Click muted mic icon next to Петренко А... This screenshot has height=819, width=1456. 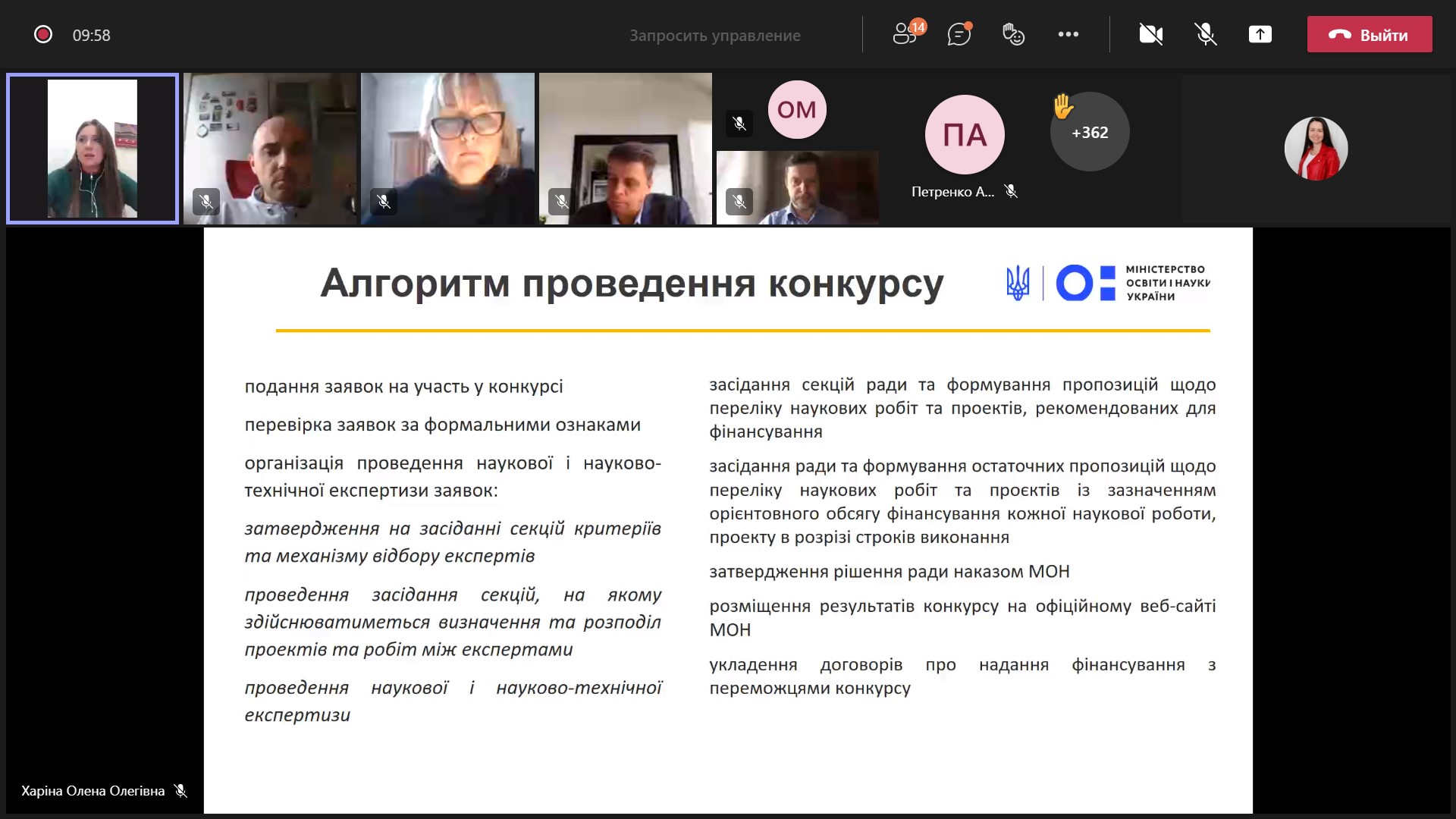pos(1011,191)
